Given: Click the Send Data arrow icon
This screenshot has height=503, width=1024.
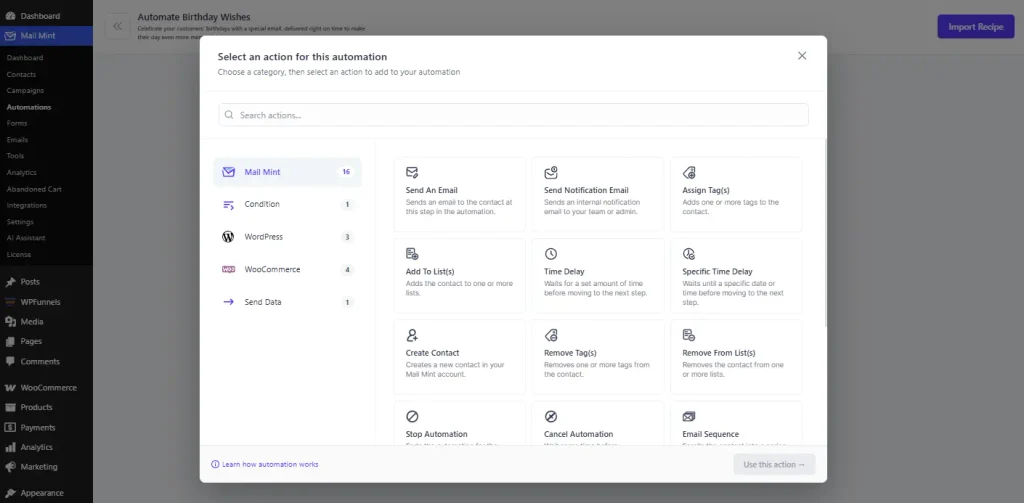Looking at the screenshot, I should click(228, 302).
